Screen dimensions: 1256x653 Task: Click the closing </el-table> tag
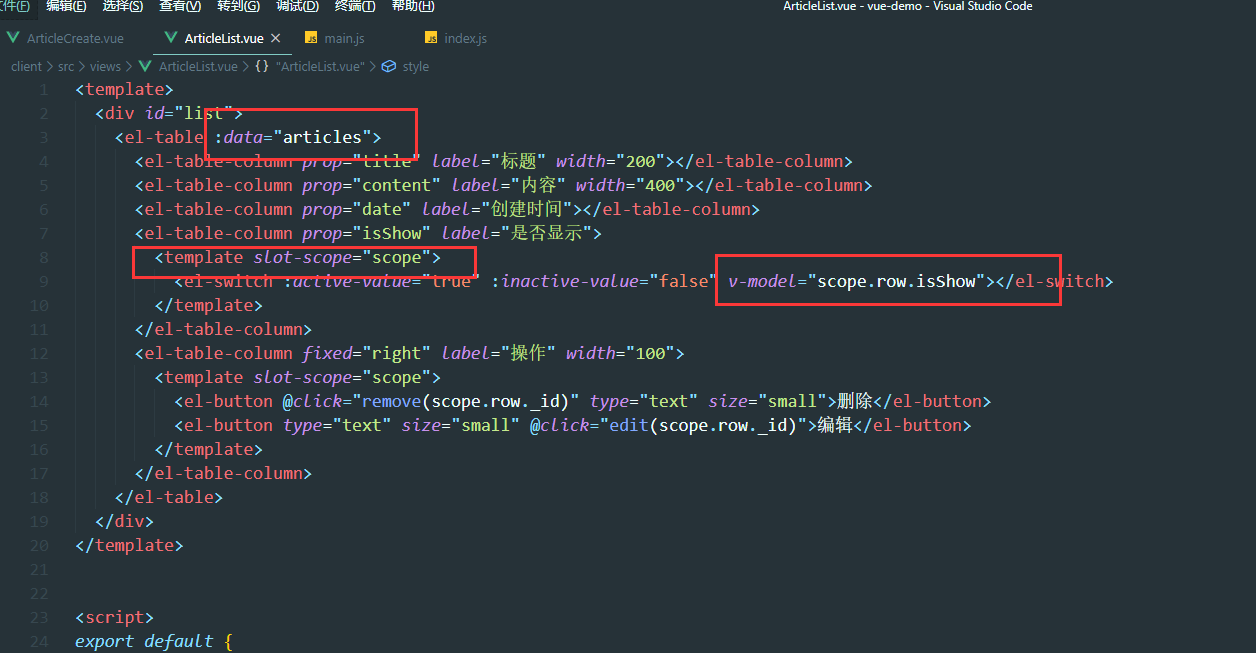pyautogui.click(x=169, y=497)
